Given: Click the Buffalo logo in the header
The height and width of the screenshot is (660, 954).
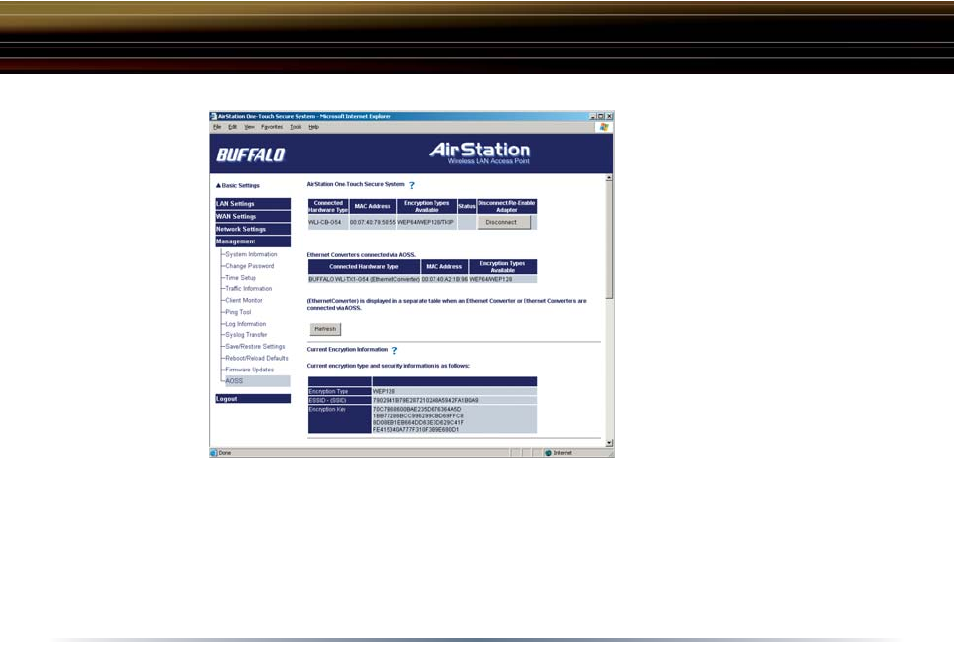Looking at the screenshot, I should point(251,155).
